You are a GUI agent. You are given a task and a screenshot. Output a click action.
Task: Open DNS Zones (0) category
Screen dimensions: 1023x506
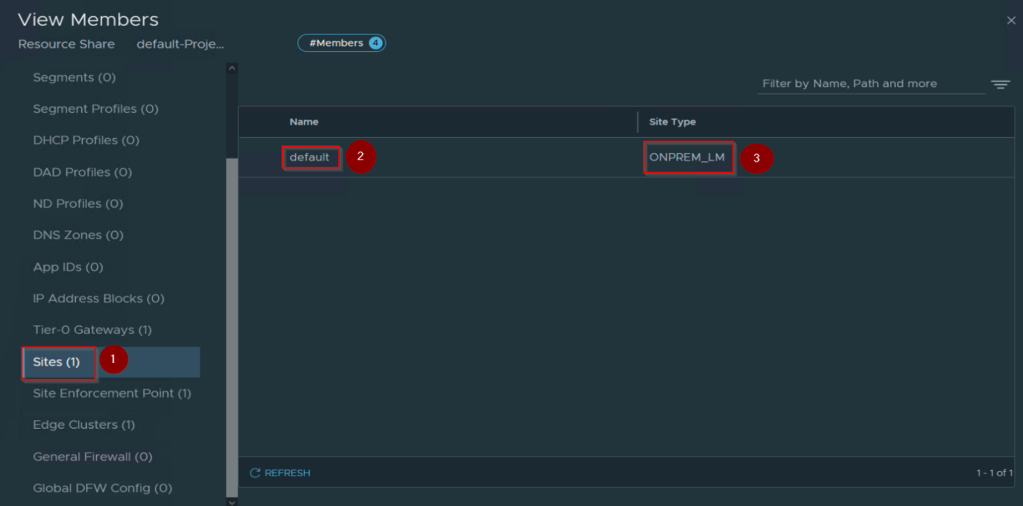(x=78, y=235)
